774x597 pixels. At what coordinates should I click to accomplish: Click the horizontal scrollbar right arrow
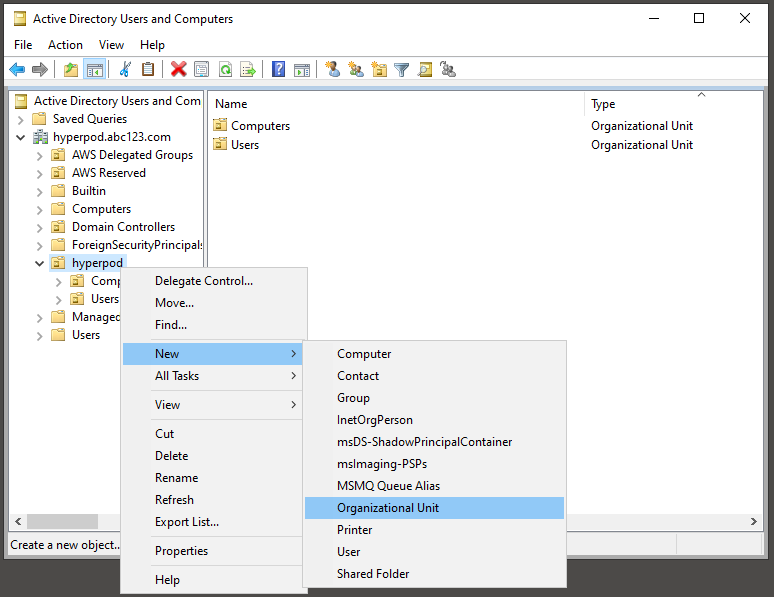tap(754, 521)
